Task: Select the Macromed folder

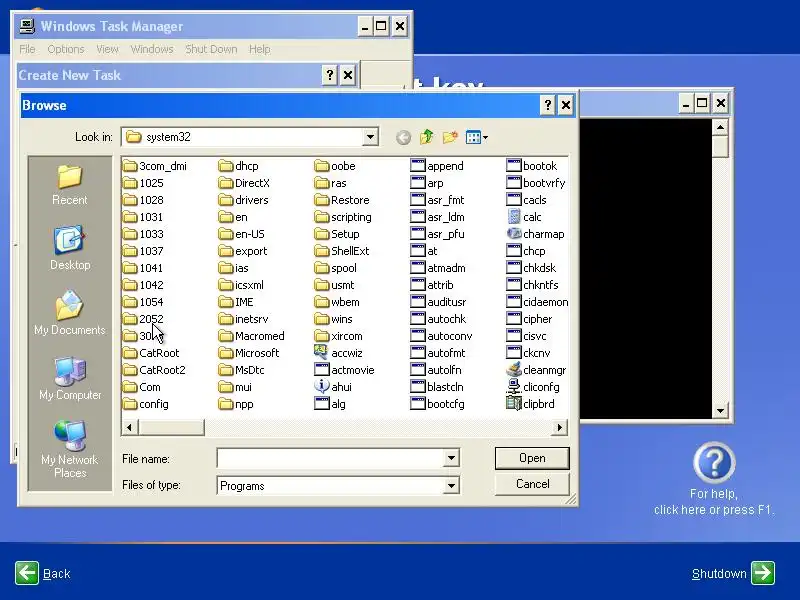Action: coord(252,336)
